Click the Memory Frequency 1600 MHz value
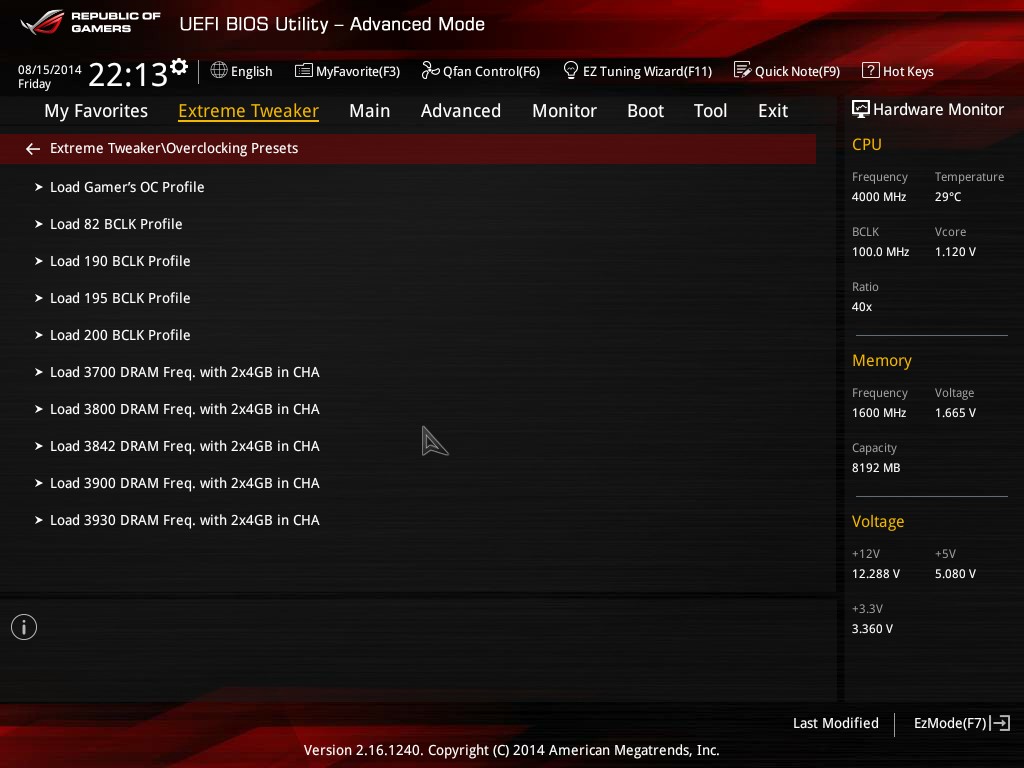The height and width of the screenshot is (768, 1024). click(879, 413)
